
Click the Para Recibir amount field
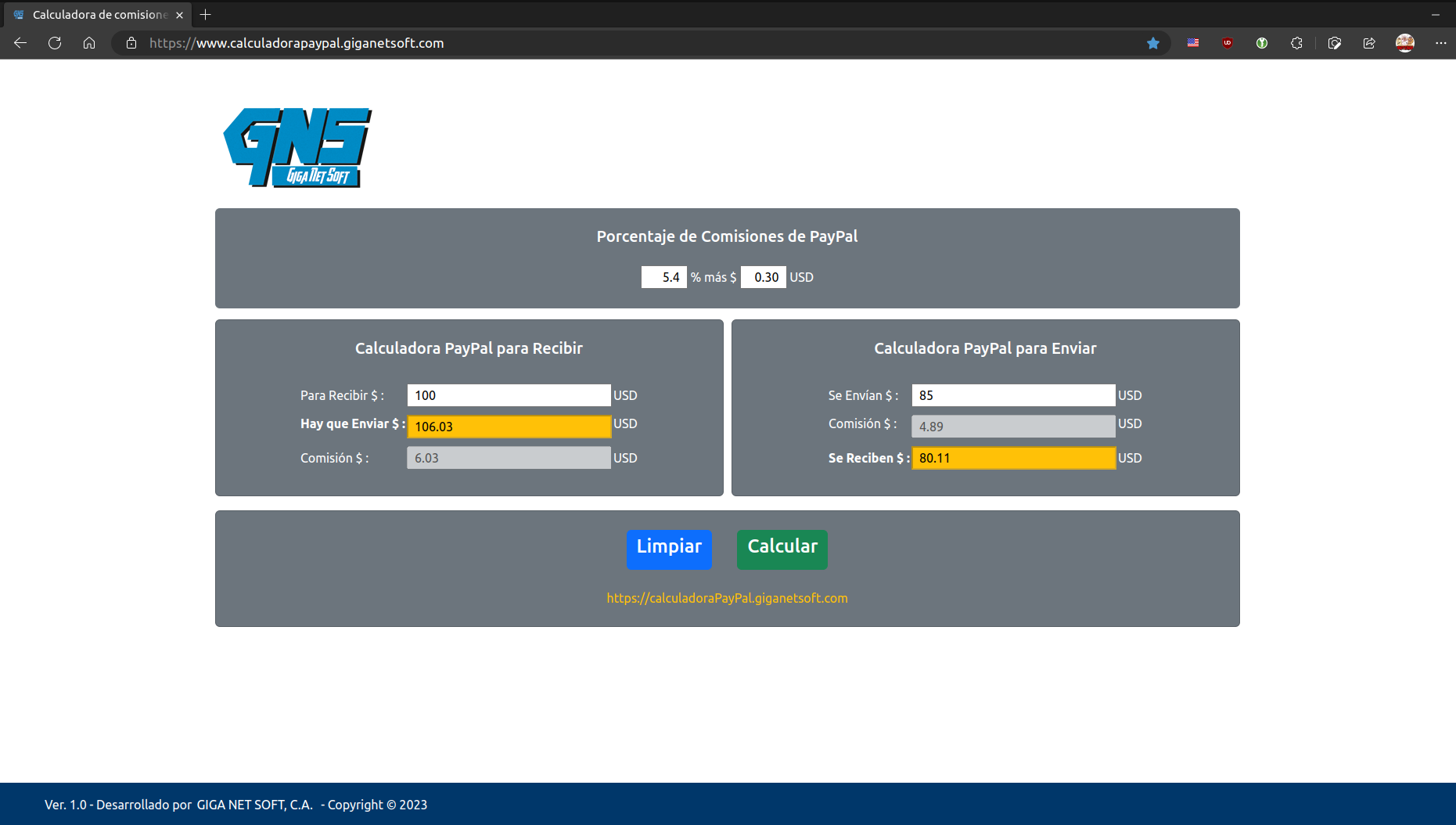click(508, 394)
